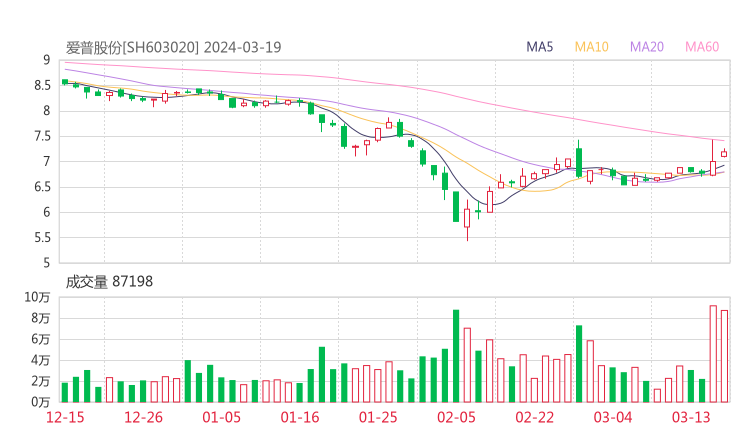This screenshot has height=440, width=740.
Task: Click the price axis label 7.5
Action: [42, 136]
